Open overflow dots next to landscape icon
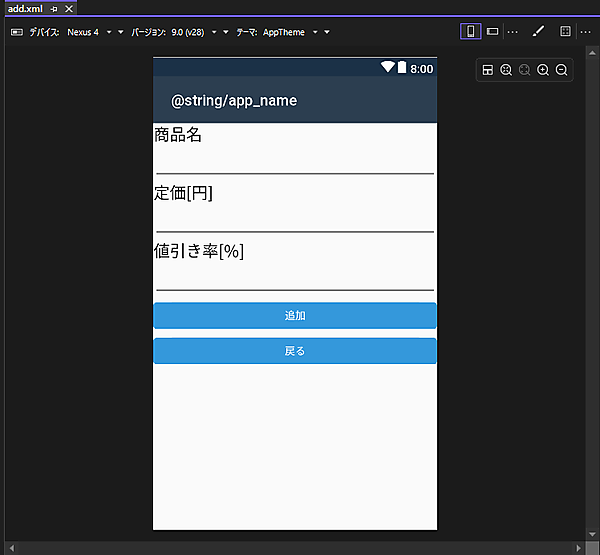 pyautogui.click(x=512, y=32)
